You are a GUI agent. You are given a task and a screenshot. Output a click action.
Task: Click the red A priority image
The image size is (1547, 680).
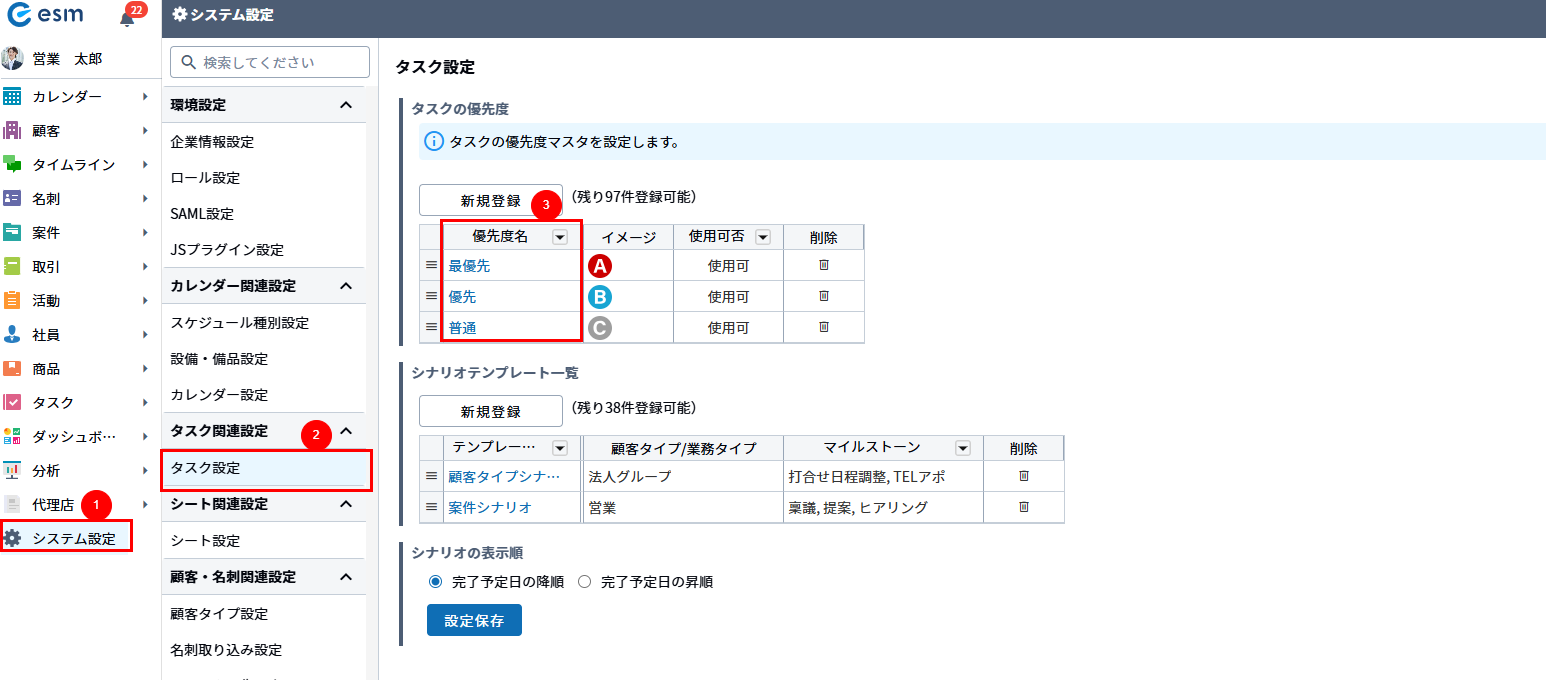click(600, 265)
